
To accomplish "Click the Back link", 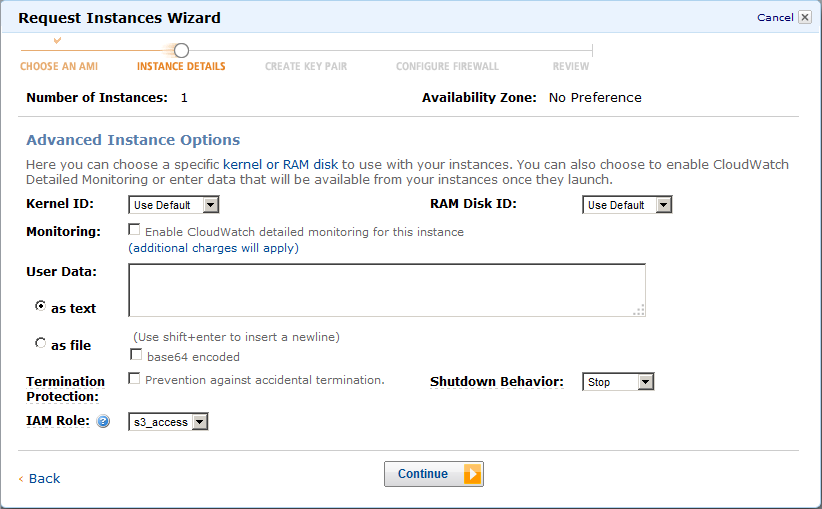I will click(44, 479).
